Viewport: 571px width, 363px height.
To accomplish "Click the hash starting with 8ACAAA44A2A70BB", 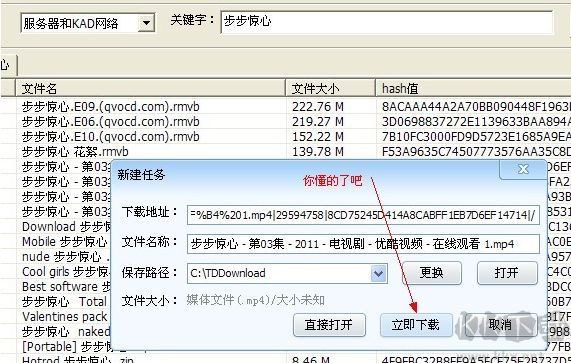I will [476, 107].
